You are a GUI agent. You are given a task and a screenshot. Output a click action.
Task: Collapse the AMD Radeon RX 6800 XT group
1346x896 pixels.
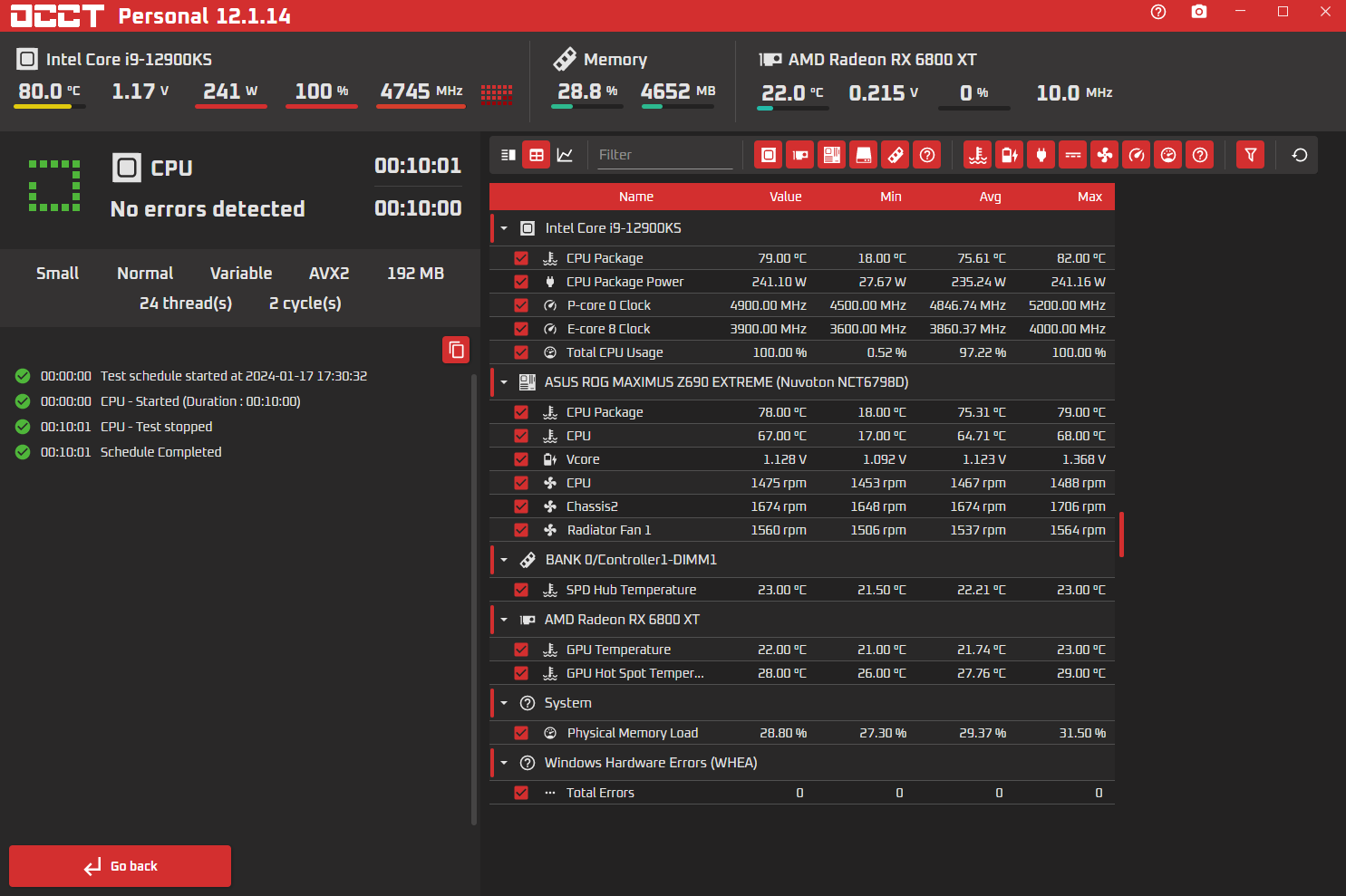click(505, 620)
